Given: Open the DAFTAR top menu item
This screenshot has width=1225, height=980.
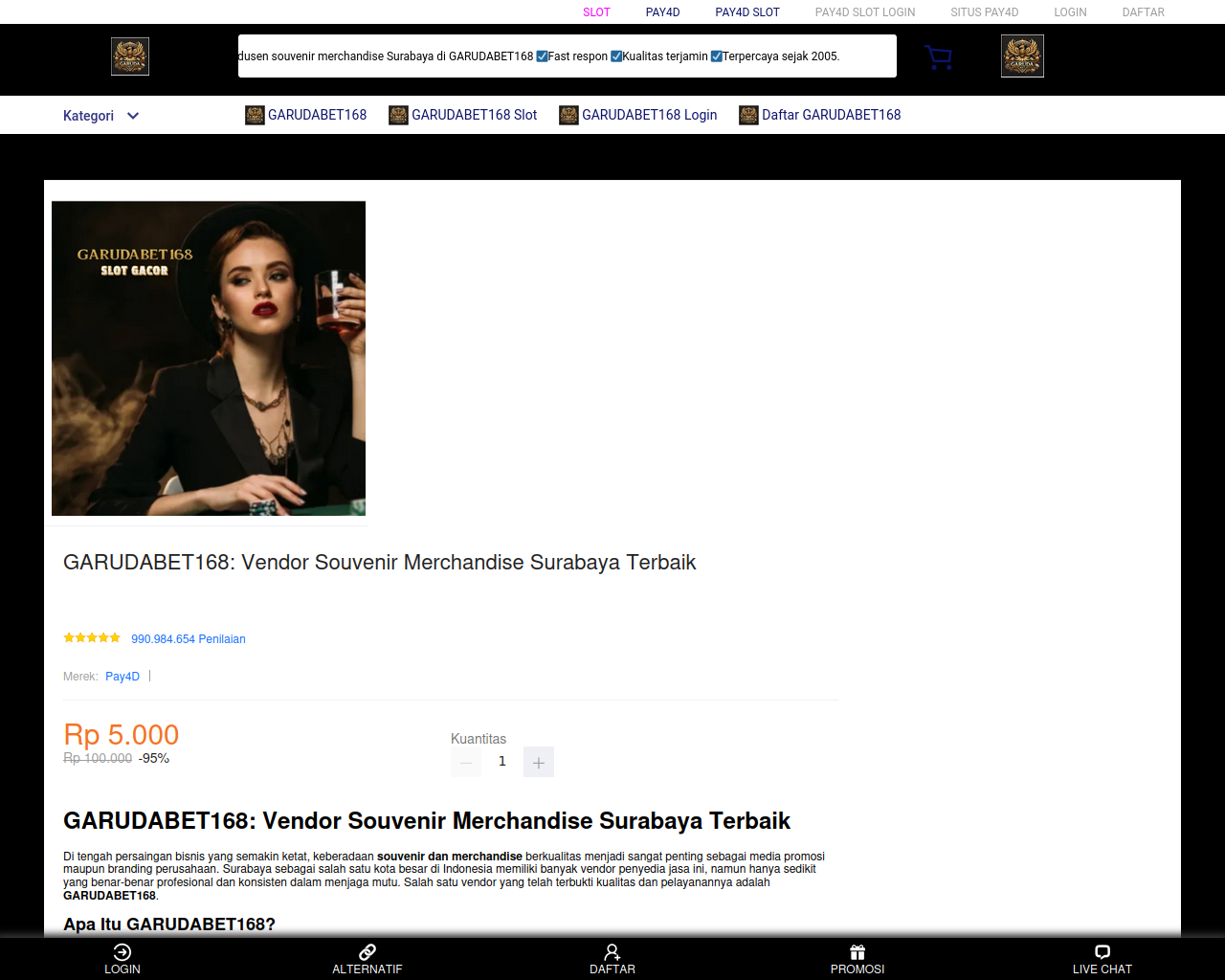Looking at the screenshot, I should click(1144, 12).
